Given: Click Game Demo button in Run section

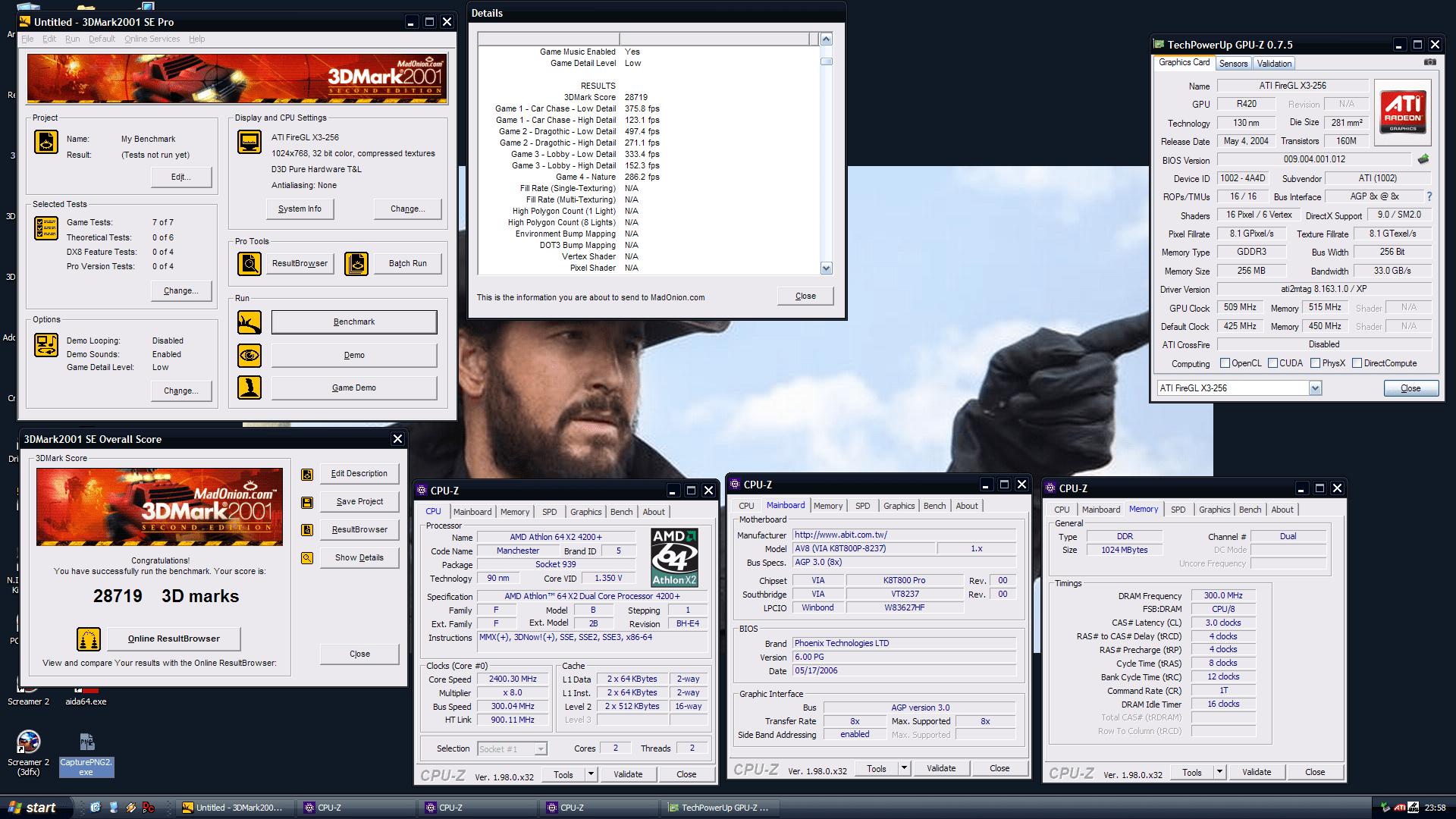Looking at the screenshot, I should pos(354,388).
